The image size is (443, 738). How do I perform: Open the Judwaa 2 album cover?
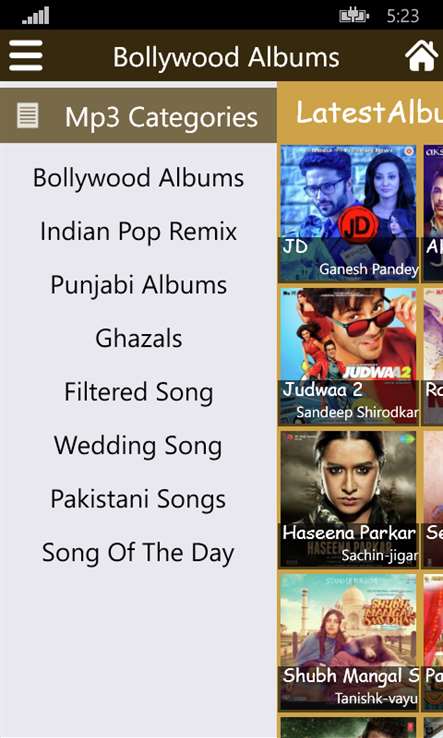tap(349, 357)
